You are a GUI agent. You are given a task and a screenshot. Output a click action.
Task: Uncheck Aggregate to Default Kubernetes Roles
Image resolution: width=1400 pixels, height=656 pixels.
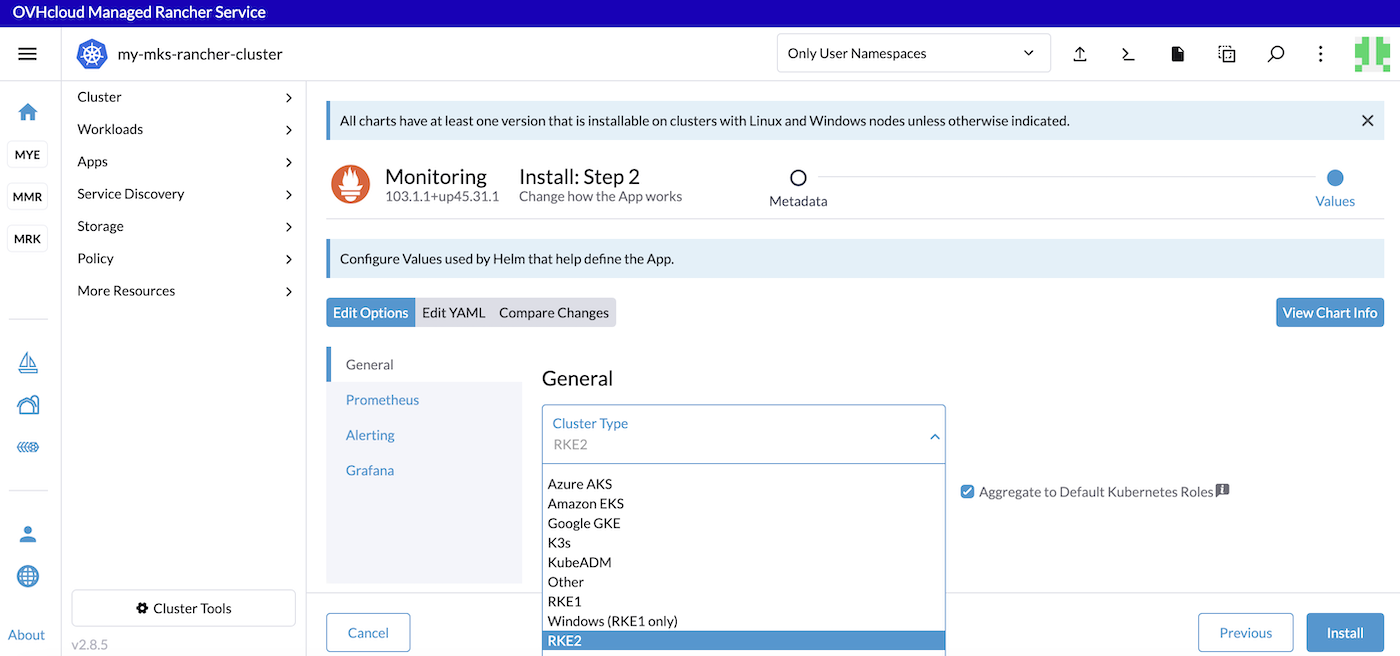967,491
